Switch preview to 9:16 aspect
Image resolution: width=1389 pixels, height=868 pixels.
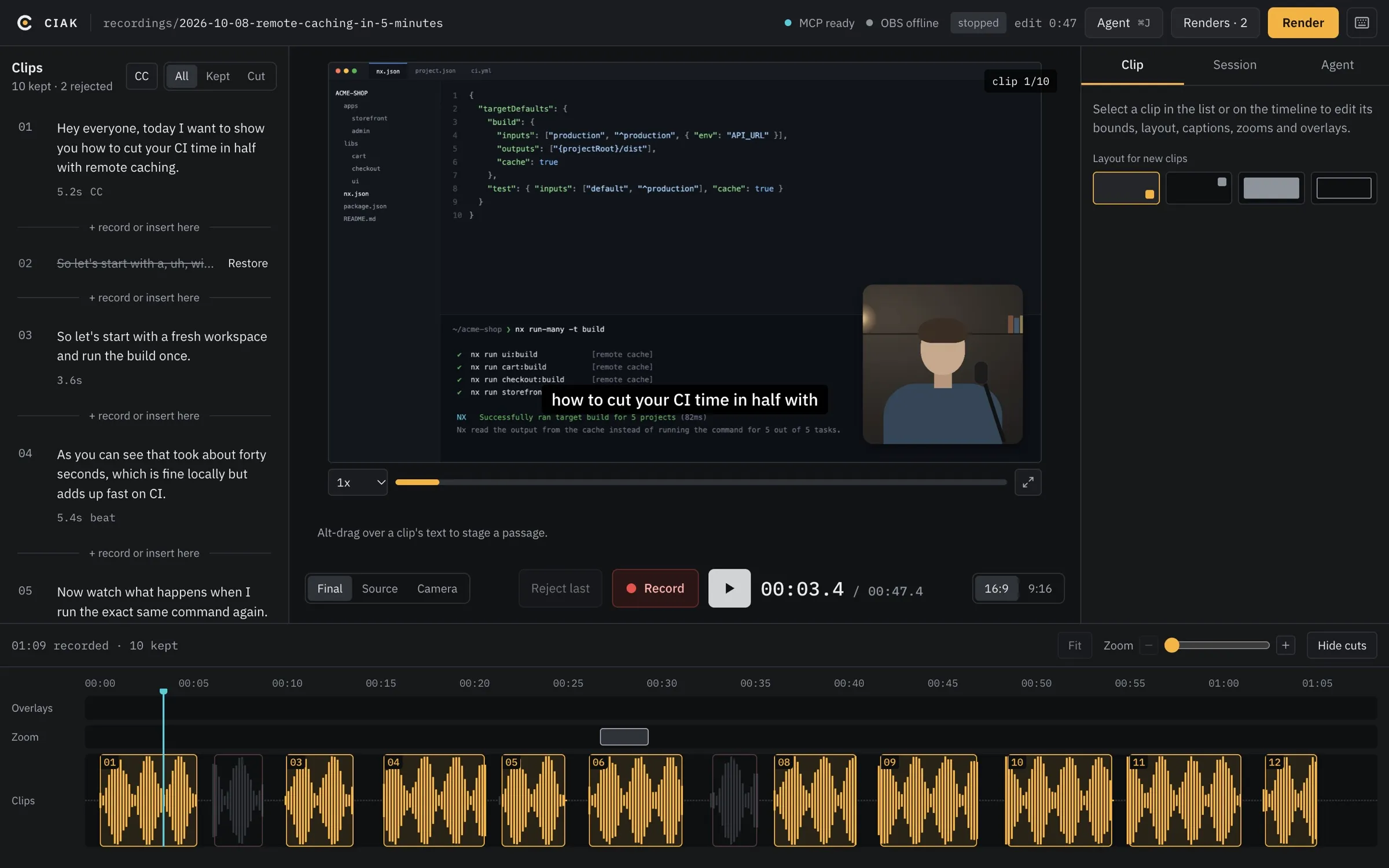1040,589
